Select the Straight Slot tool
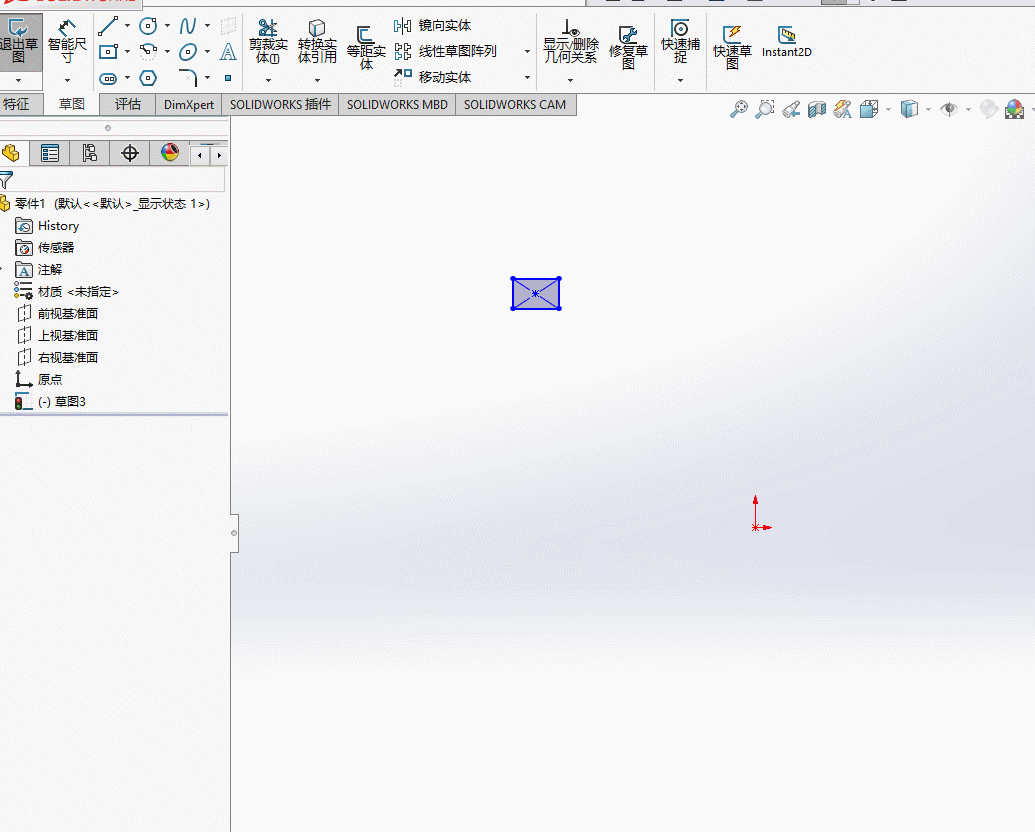1035x832 pixels. 108,79
